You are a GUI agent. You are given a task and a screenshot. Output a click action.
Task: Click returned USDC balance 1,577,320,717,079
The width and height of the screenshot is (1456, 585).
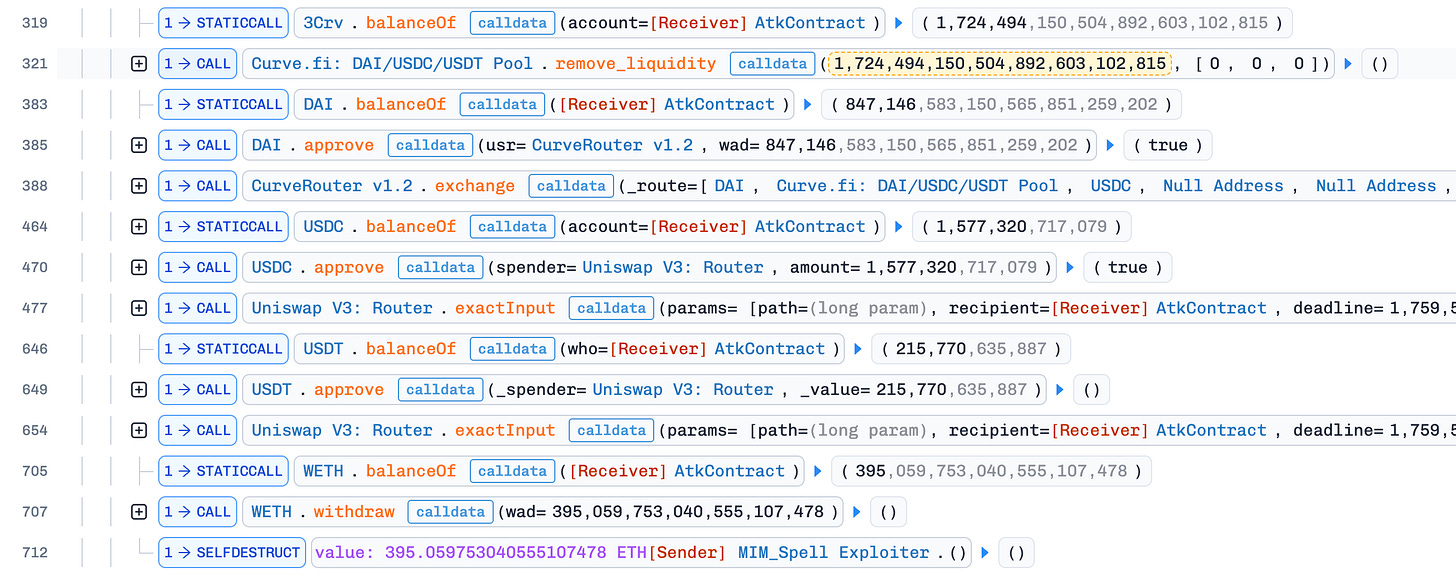tap(1021, 227)
